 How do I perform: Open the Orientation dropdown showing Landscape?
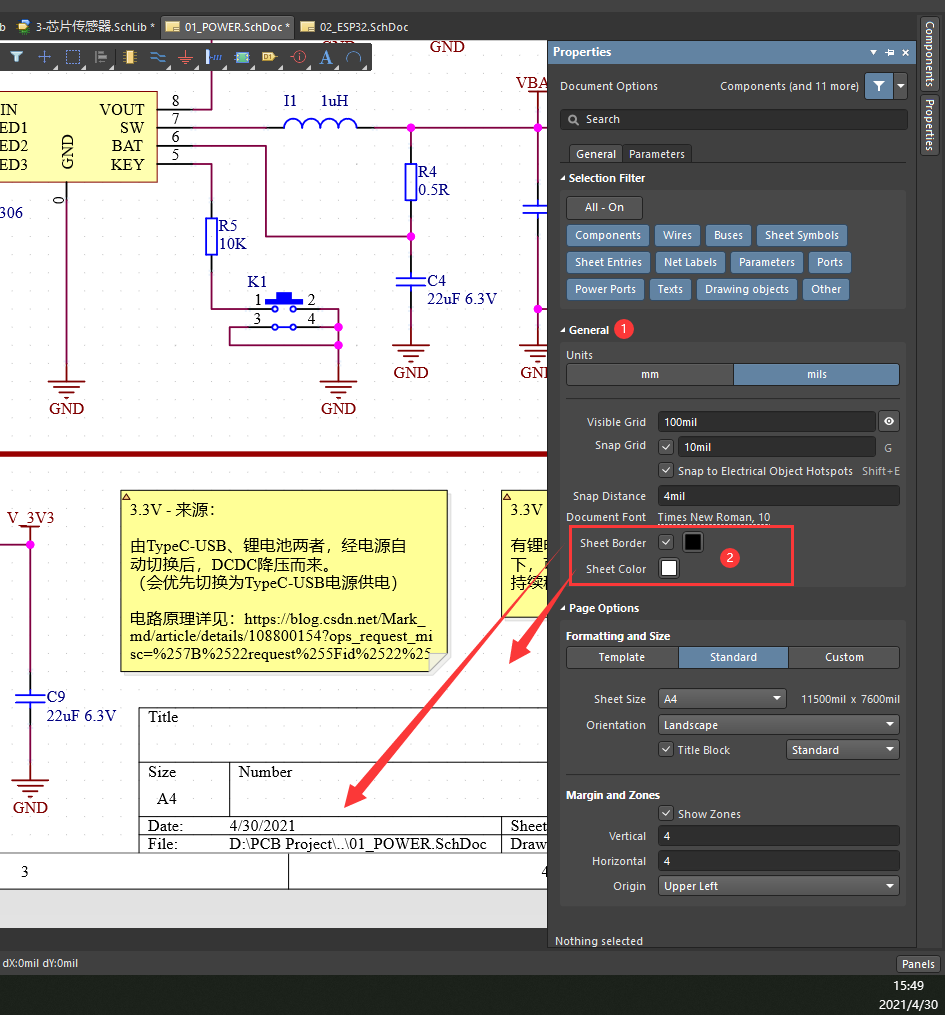coord(778,724)
